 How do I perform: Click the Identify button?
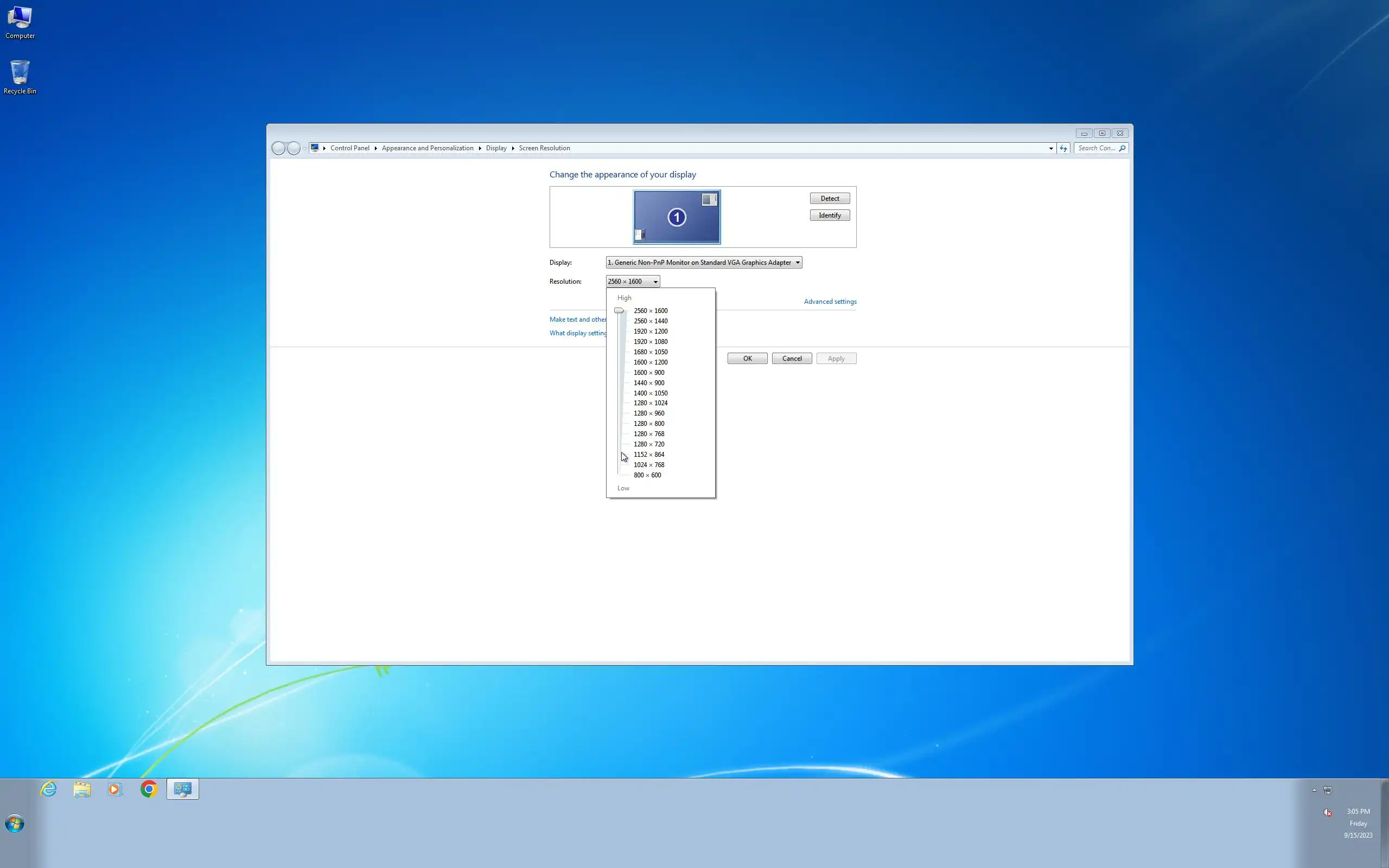(x=830, y=215)
